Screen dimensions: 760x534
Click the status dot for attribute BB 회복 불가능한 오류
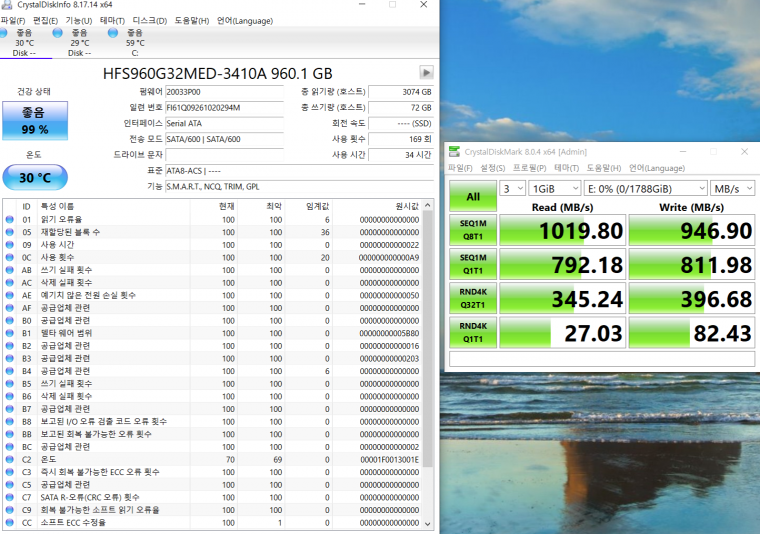click(10, 434)
